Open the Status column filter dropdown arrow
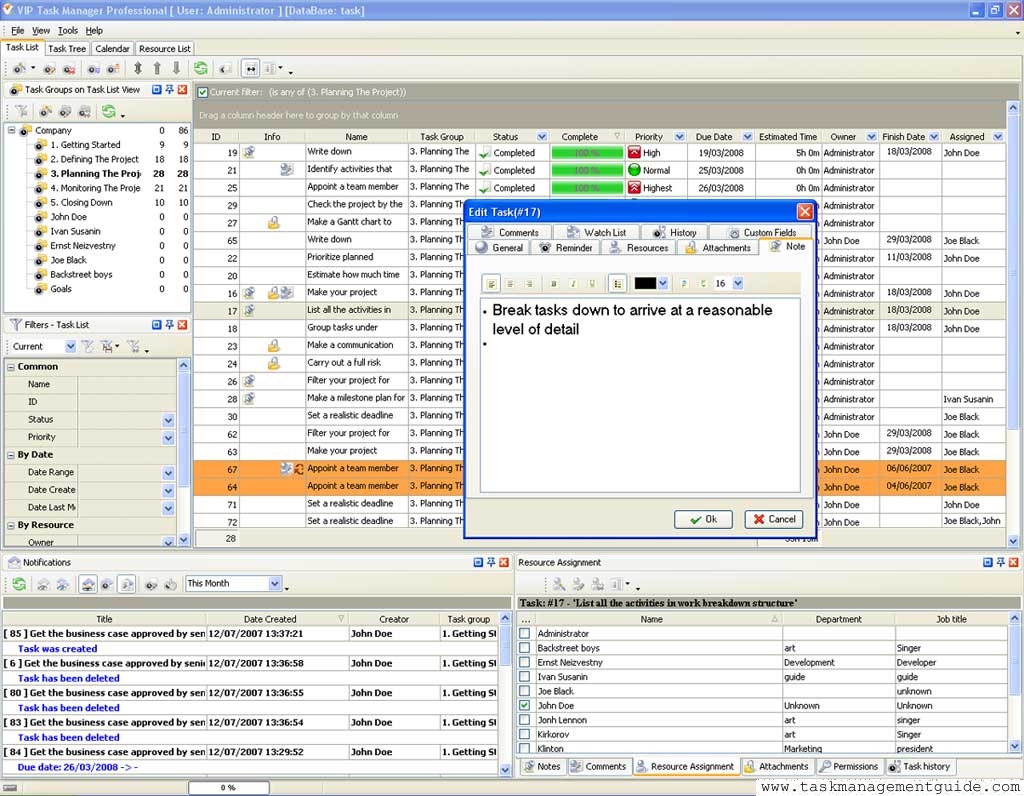This screenshot has height=796, width=1024. click(x=541, y=136)
